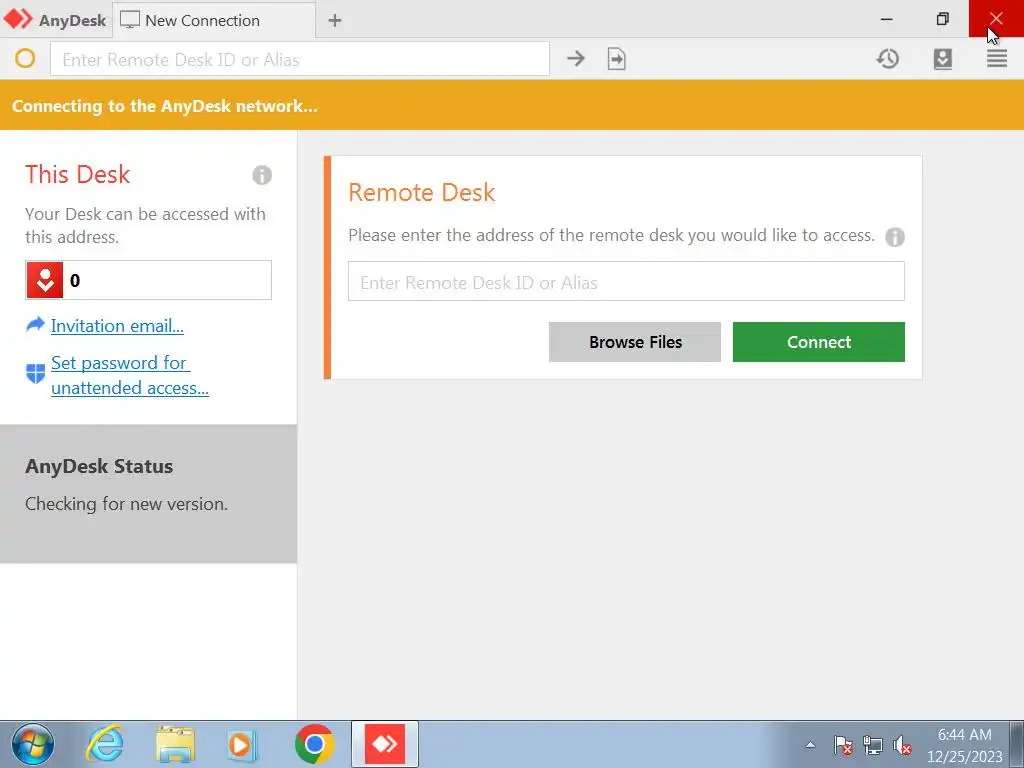This screenshot has height=768, width=1024.
Task: Click the info icon in Remote Desk panel
Action: click(895, 236)
